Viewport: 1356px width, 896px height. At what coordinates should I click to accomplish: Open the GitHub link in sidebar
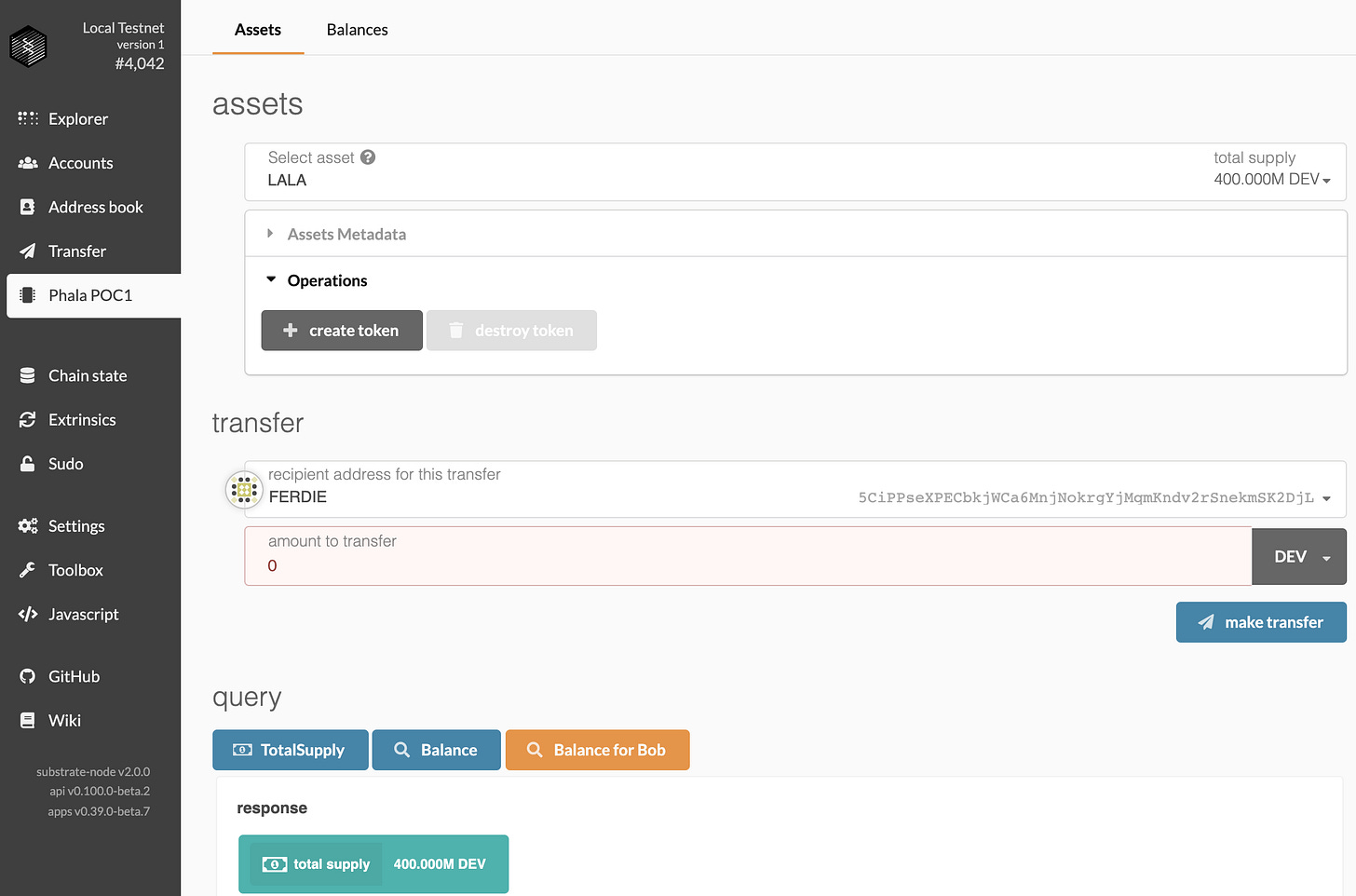(x=90, y=676)
